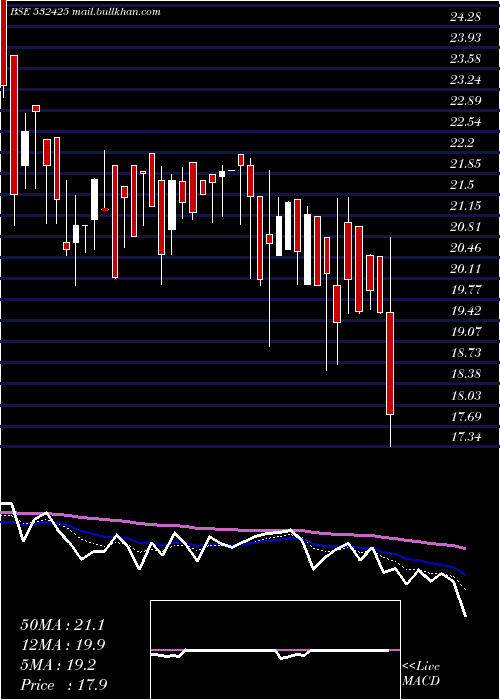This screenshot has width=500, height=700.
Task: Click the 21.15 price axis label
Action: (x=465, y=206)
